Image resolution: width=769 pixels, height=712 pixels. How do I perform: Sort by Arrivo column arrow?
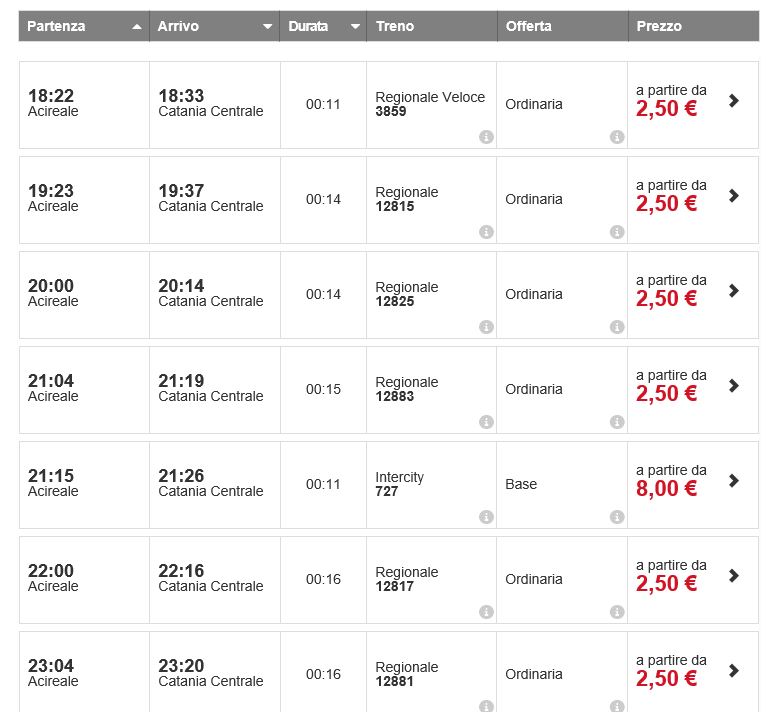(x=267, y=27)
